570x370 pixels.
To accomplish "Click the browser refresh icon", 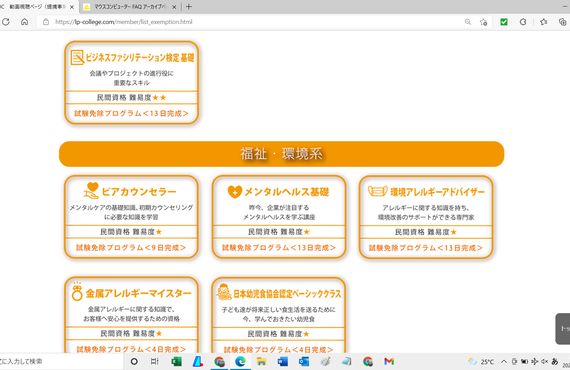I will [x=6, y=22].
